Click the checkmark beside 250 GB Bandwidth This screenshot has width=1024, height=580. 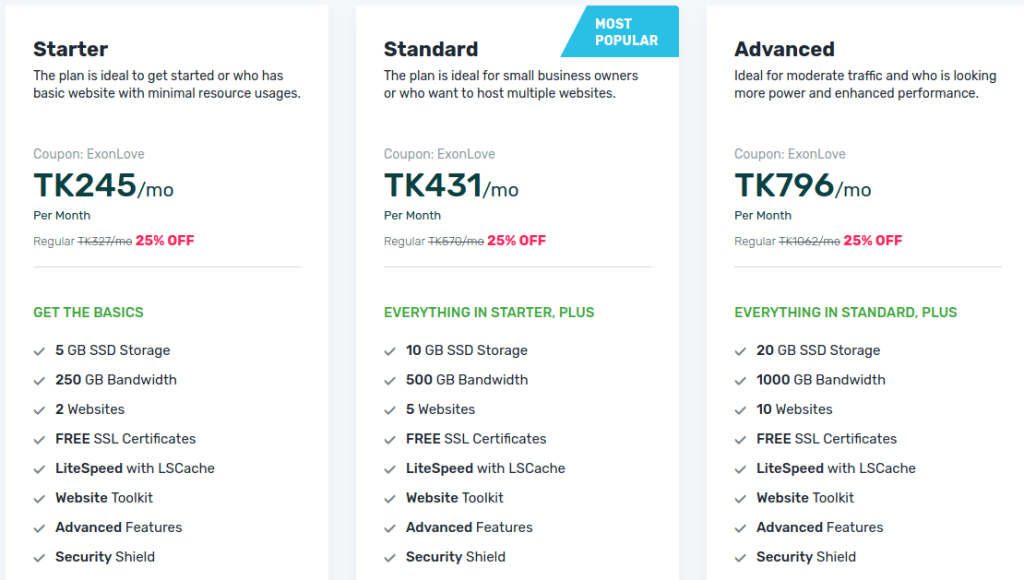[39, 380]
